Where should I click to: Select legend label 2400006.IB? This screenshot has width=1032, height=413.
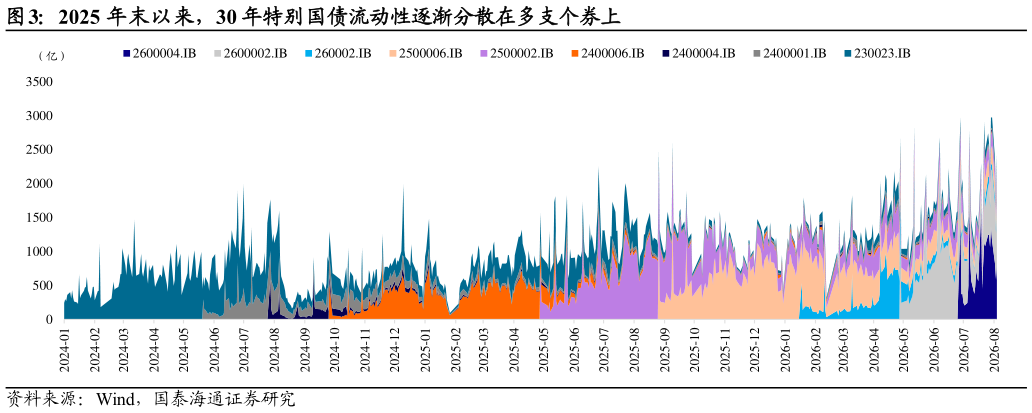coord(611,54)
